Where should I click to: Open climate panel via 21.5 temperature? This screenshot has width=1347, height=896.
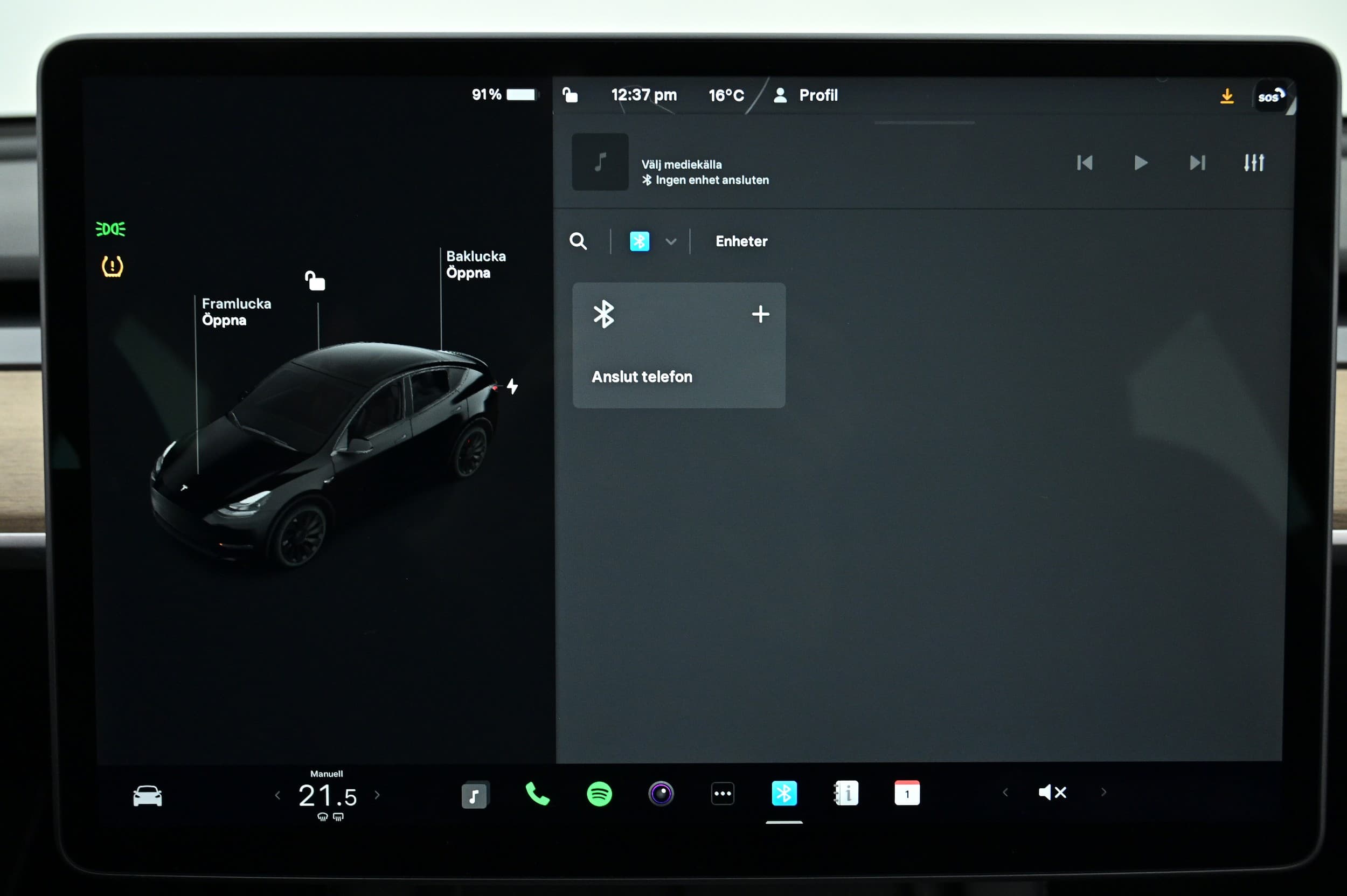point(328,795)
